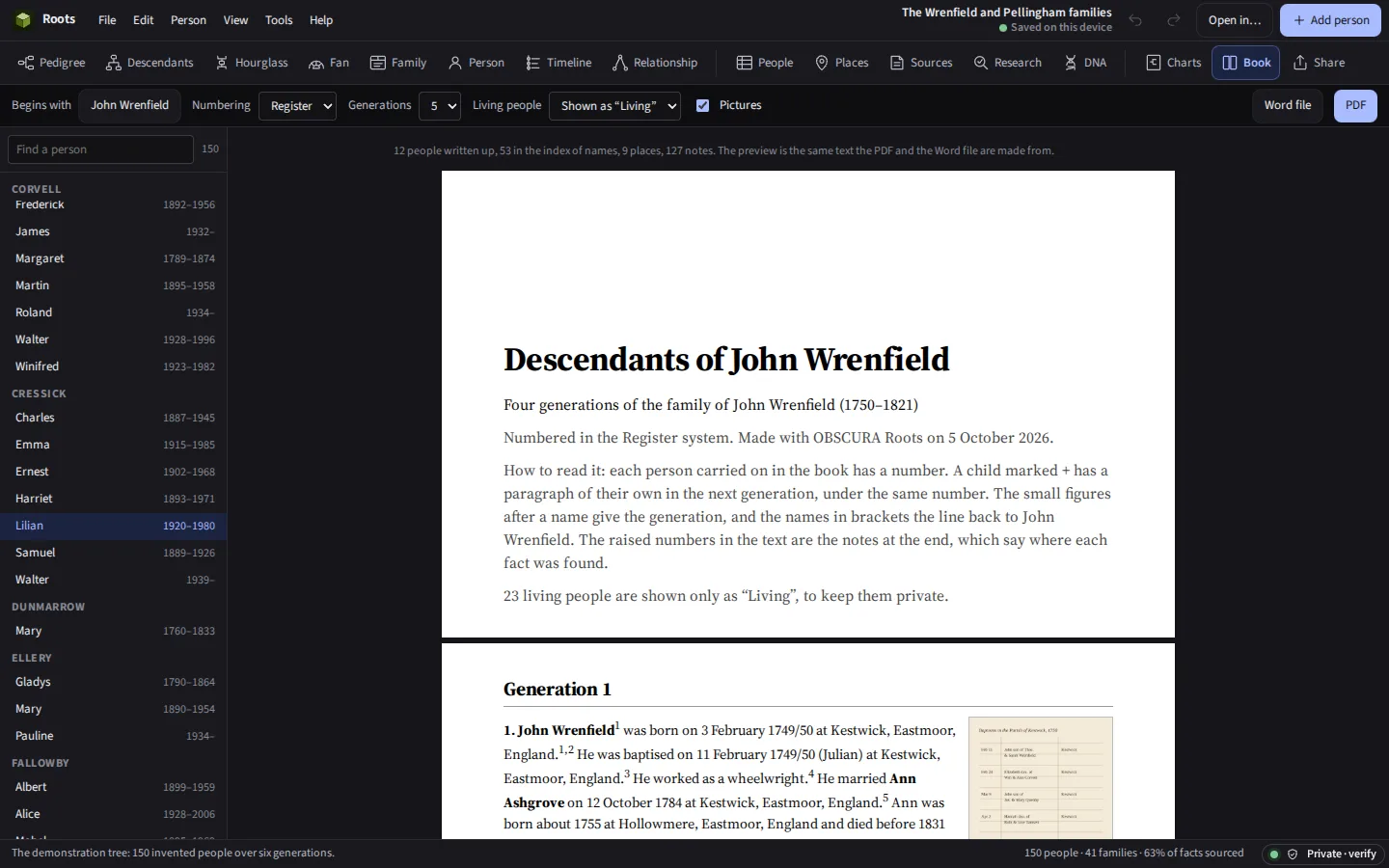Click the Roots app logo
The width and height of the screenshot is (1389, 868).
click(x=23, y=20)
